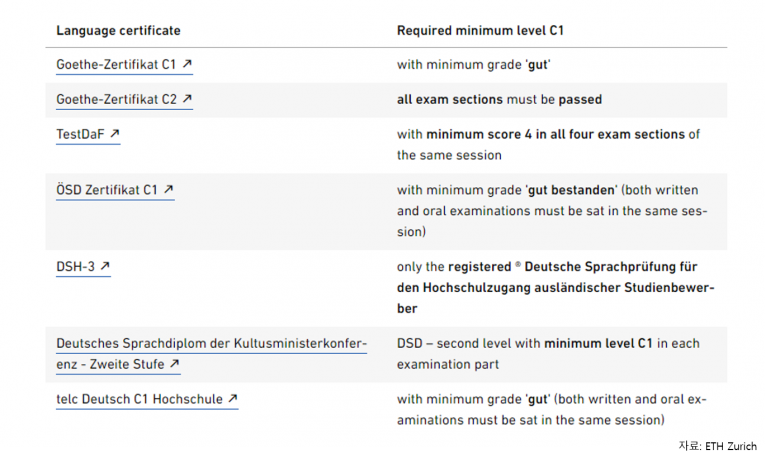Screen dimensions: 780x459
Task: Open the Goethe-Zertifikat C1 link
Action: click(124, 65)
